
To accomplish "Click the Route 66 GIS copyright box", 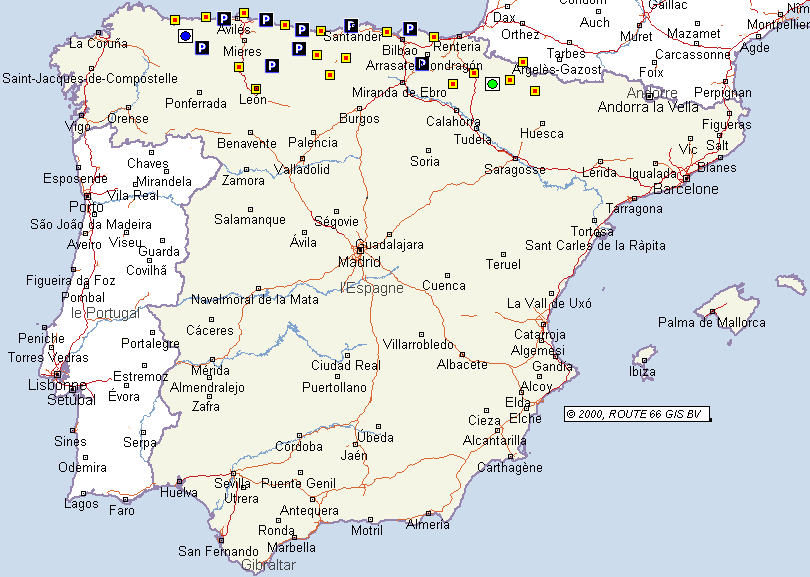I will (637, 414).
